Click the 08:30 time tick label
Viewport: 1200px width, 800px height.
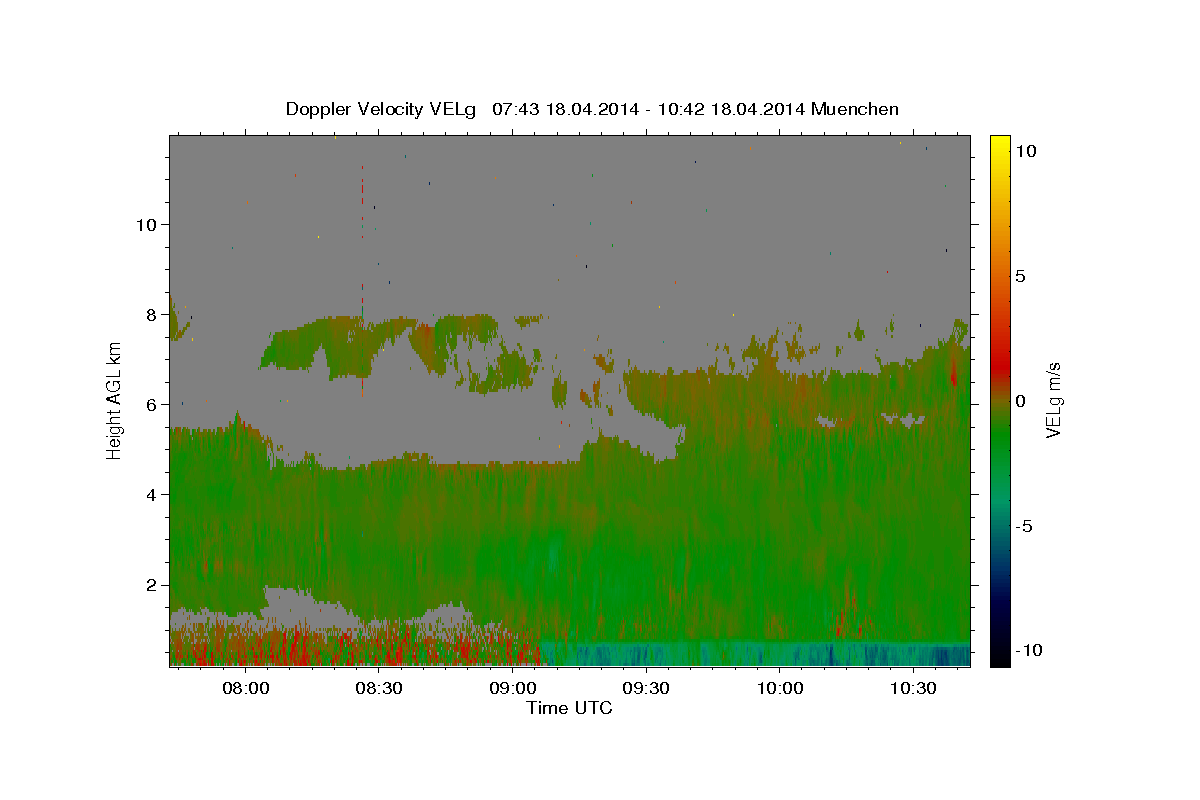coord(379,688)
